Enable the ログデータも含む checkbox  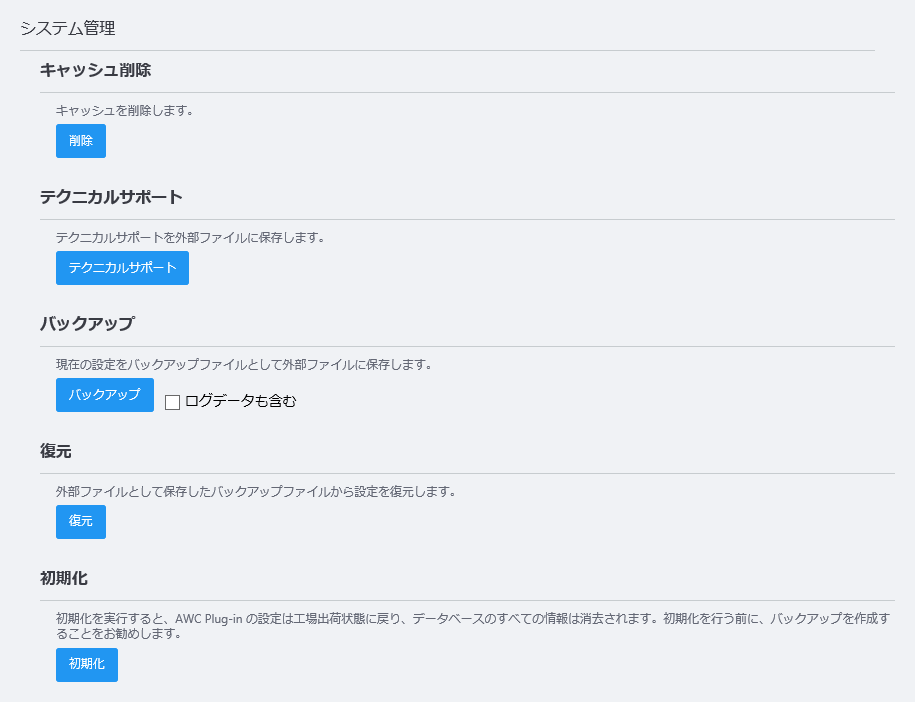[x=172, y=402]
